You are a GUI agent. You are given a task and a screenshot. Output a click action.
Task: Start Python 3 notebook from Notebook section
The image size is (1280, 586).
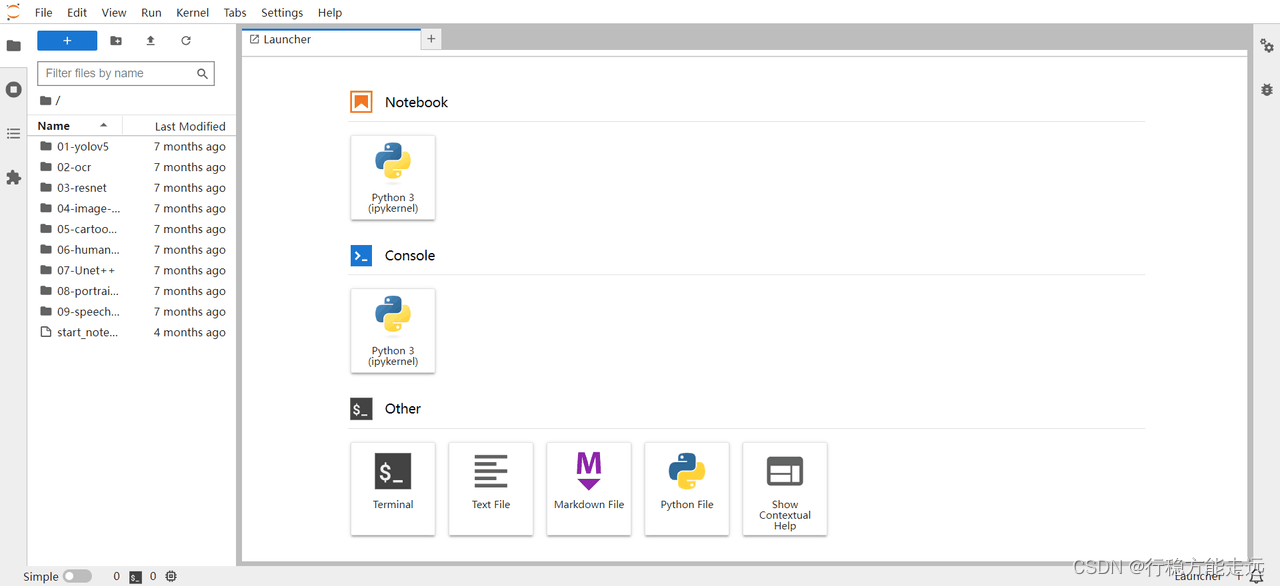coord(393,177)
